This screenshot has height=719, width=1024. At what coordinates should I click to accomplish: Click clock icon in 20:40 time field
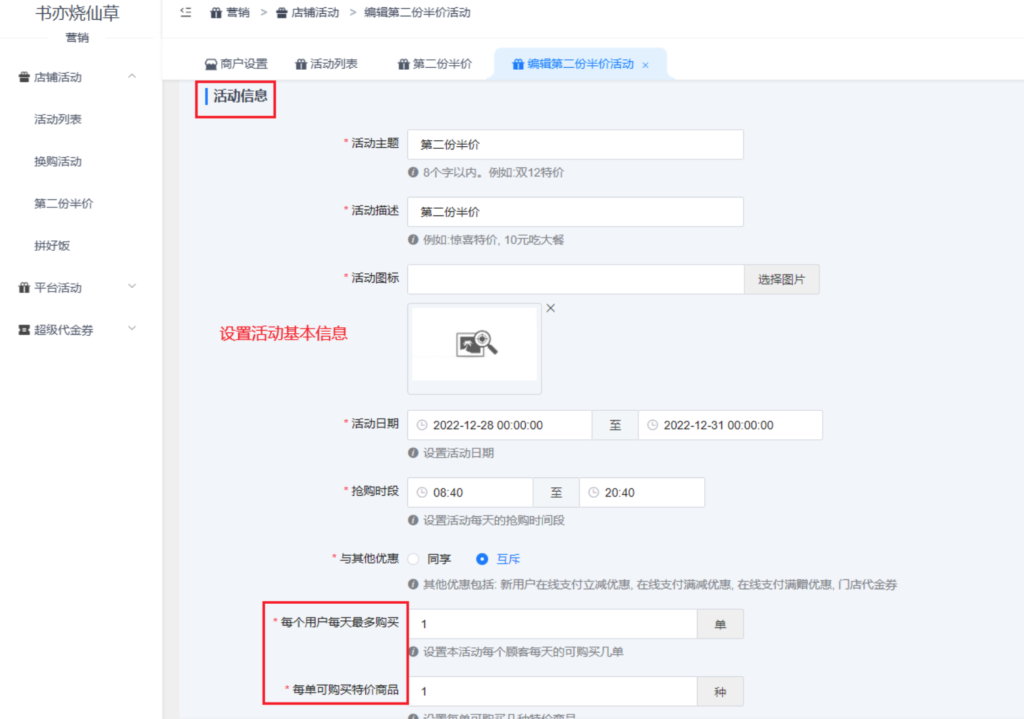594,492
